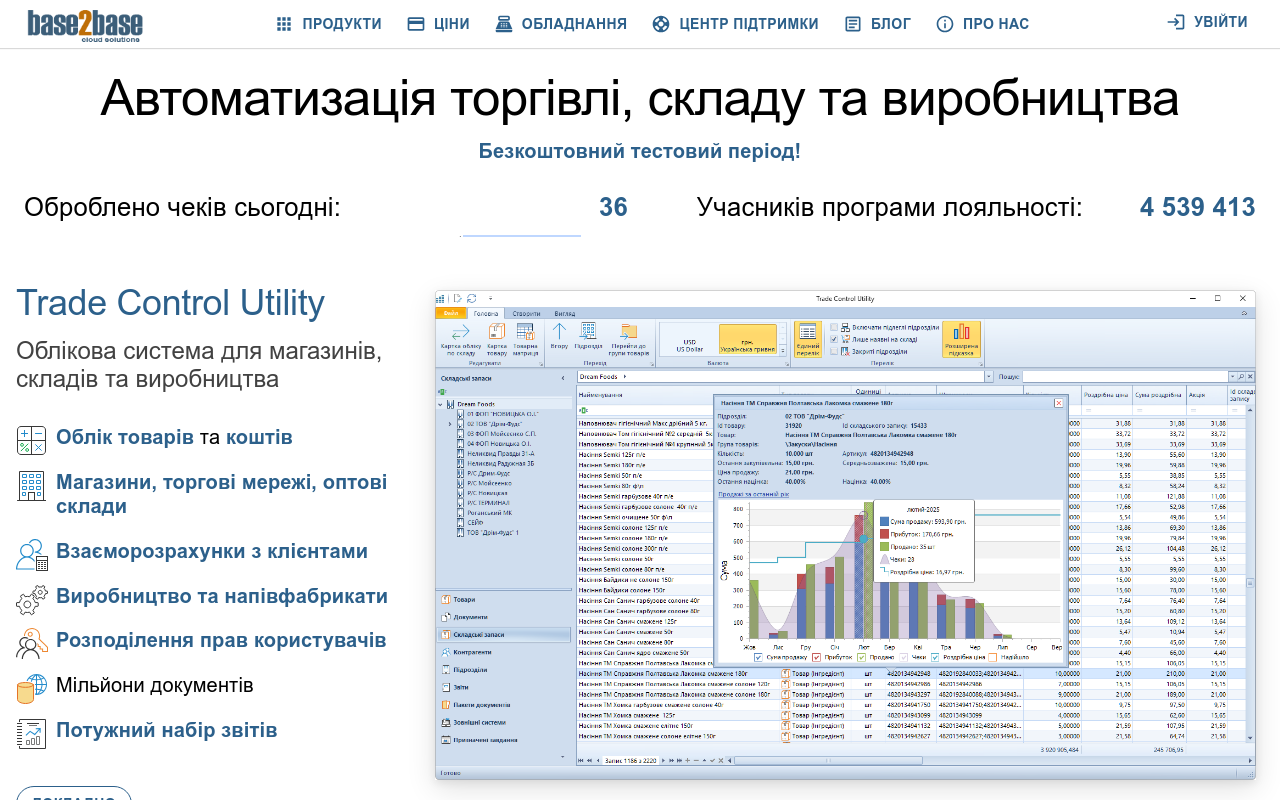Visit Центр підтримки in the navigation
Image resolution: width=1280 pixels, height=800 pixels.
(735, 24)
